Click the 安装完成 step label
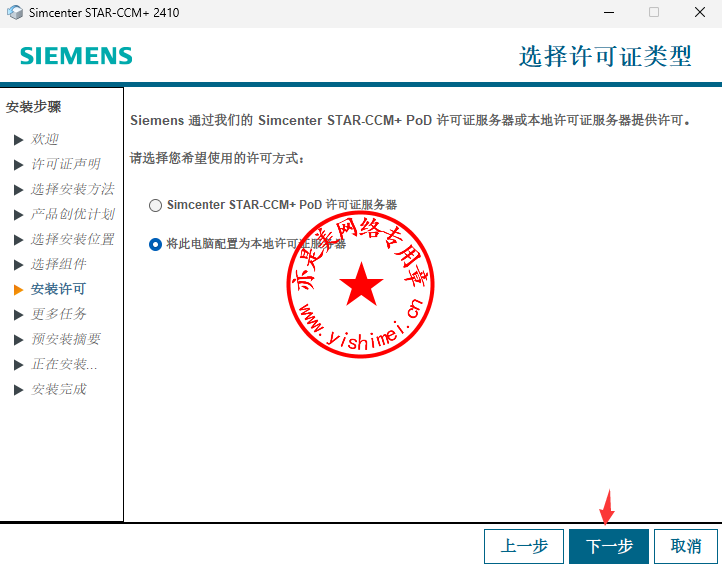Image resolution: width=722 pixels, height=569 pixels. point(58,389)
